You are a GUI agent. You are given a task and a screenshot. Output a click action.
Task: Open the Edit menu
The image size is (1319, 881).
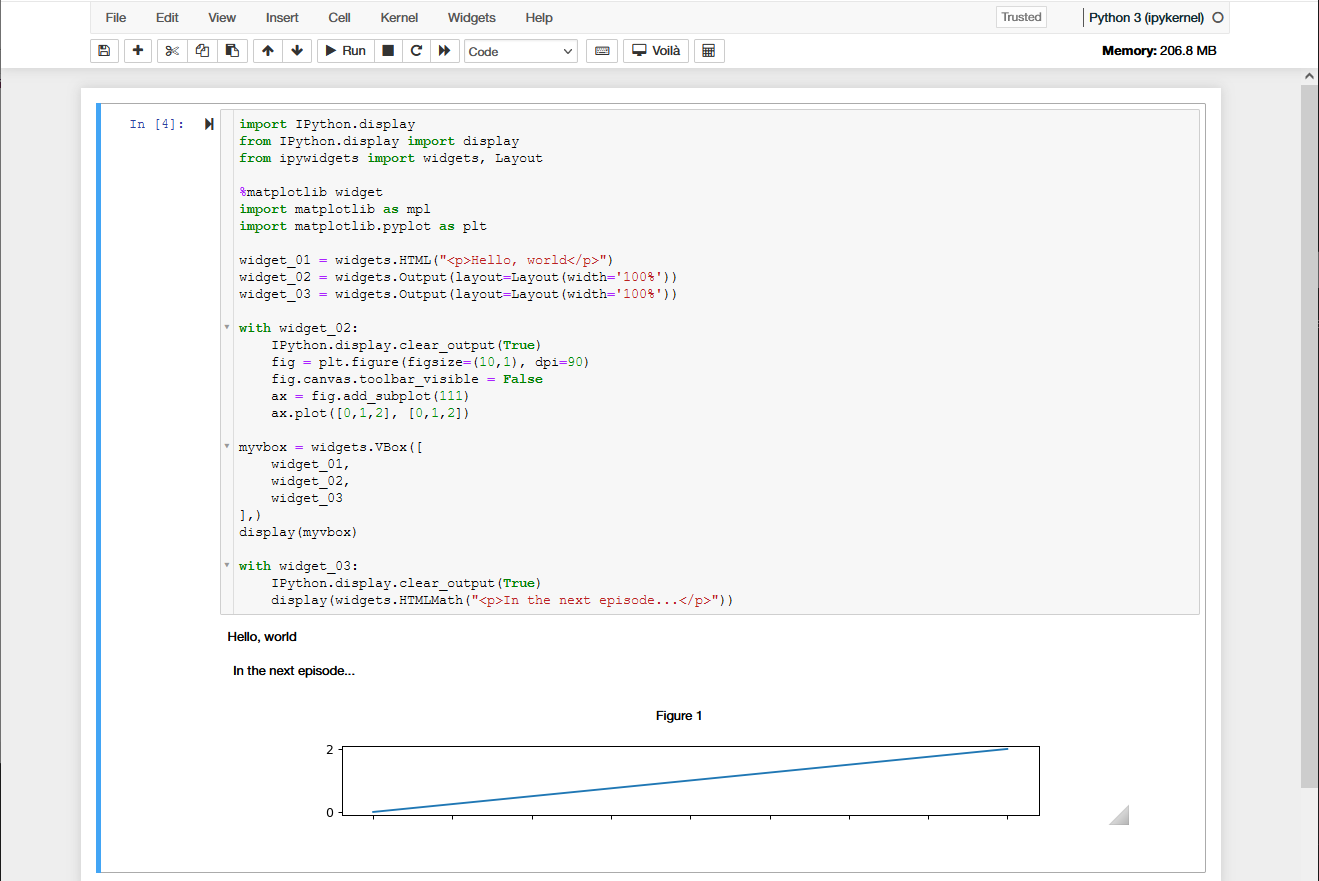click(167, 17)
